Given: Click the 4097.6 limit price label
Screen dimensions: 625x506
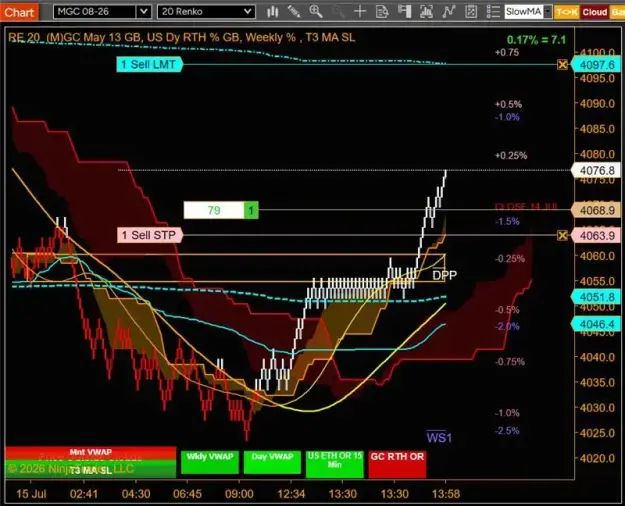Looking at the screenshot, I should (596, 65).
